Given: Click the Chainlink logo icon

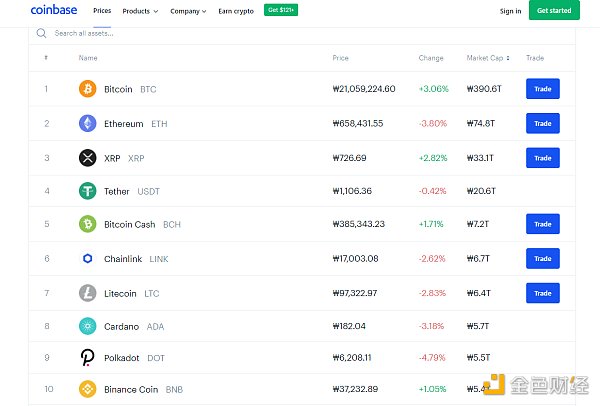Looking at the screenshot, I should [88, 258].
